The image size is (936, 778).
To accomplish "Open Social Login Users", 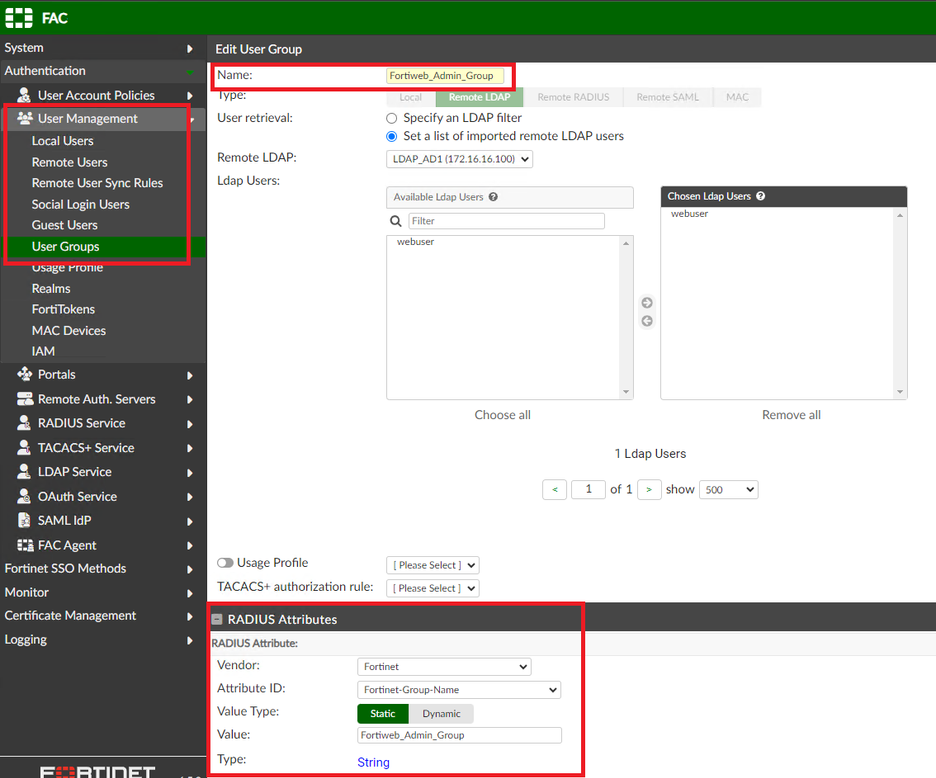I will click(81, 204).
